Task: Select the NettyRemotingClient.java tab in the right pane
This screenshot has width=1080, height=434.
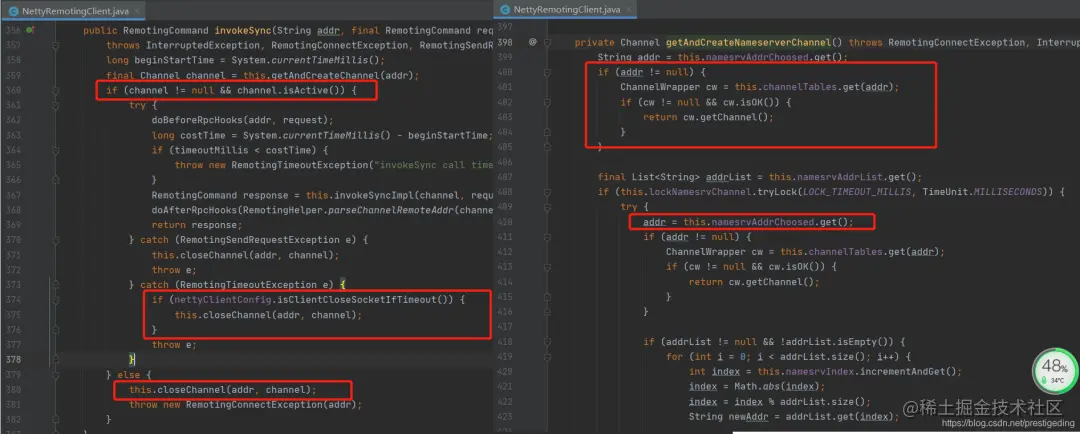Action: pyautogui.click(x=565, y=9)
